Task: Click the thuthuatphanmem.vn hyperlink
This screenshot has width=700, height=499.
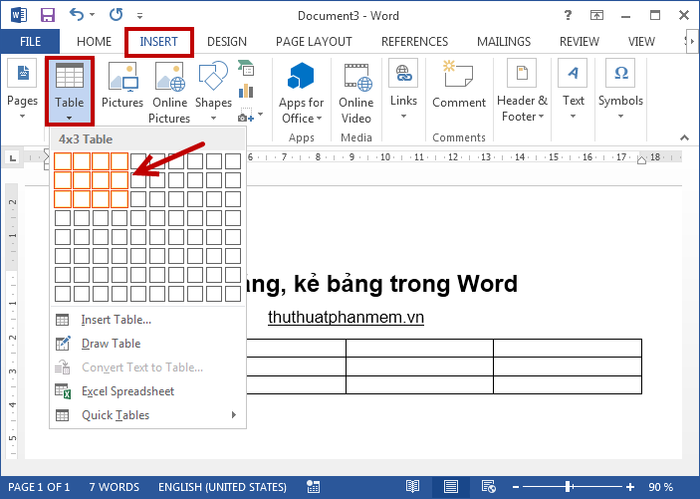Action: click(346, 317)
